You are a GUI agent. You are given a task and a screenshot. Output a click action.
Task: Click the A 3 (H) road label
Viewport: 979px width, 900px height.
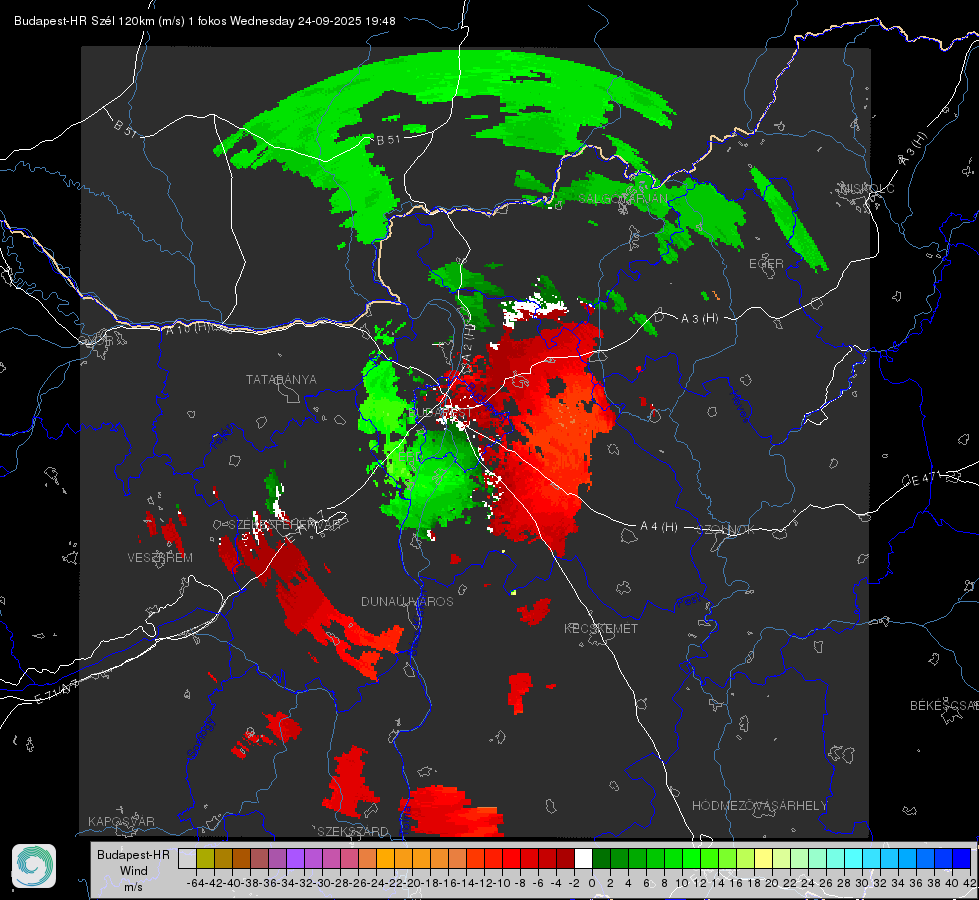(x=699, y=319)
